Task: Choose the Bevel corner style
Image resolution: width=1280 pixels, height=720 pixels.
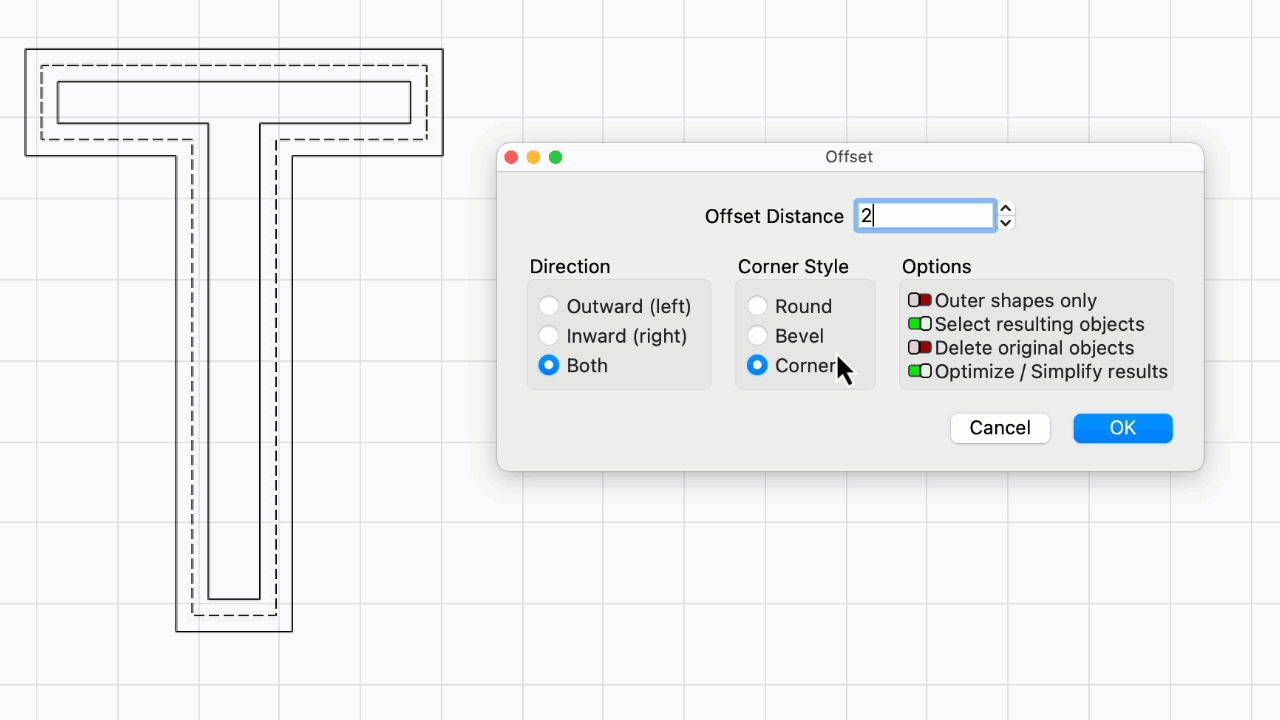Action: tap(757, 336)
